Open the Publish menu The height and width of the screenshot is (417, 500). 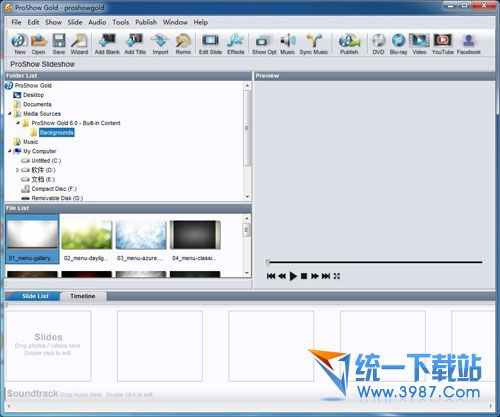[x=146, y=22]
